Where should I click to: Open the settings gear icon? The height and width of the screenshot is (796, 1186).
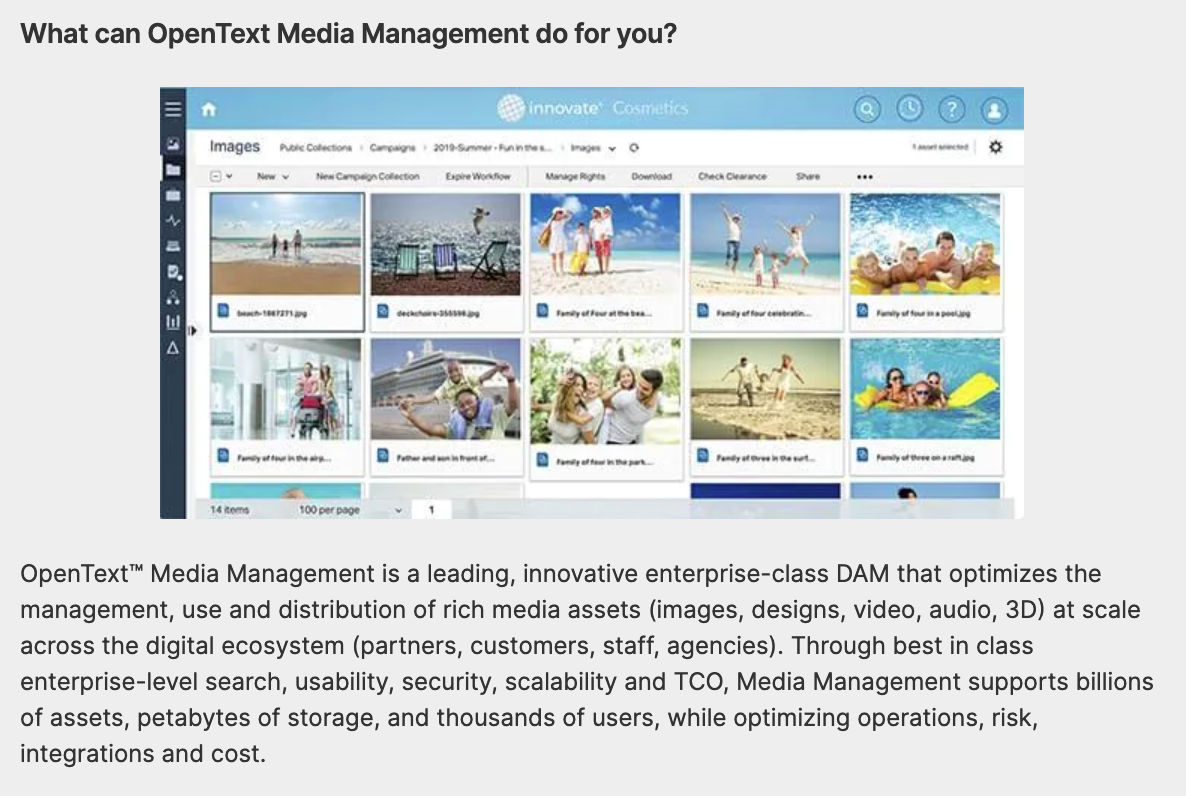pyautogui.click(x=995, y=147)
